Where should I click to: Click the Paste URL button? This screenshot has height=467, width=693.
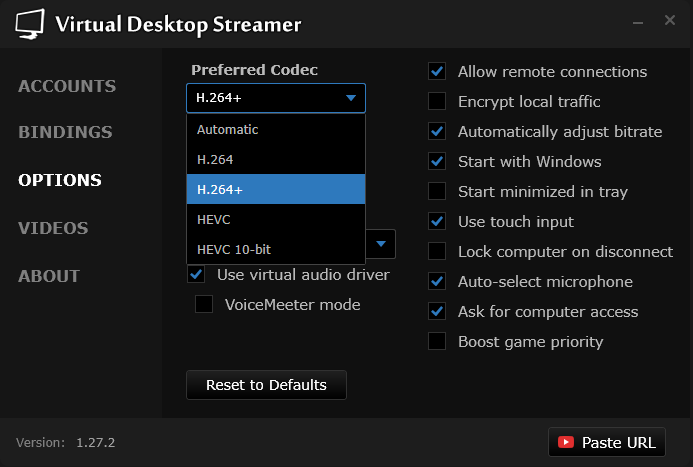click(607, 442)
